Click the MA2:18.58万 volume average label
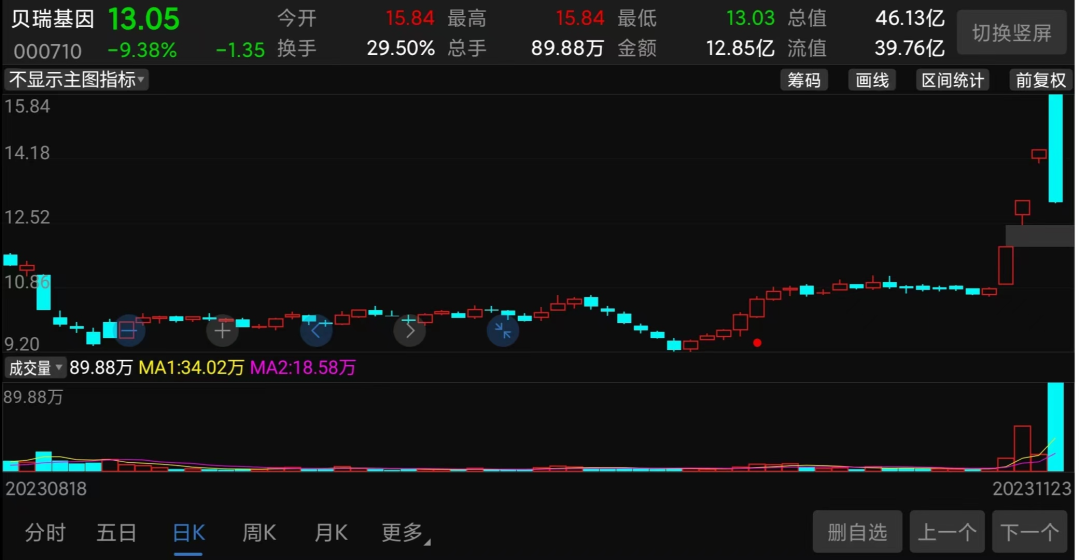The image size is (1080, 560). pos(303,368)
